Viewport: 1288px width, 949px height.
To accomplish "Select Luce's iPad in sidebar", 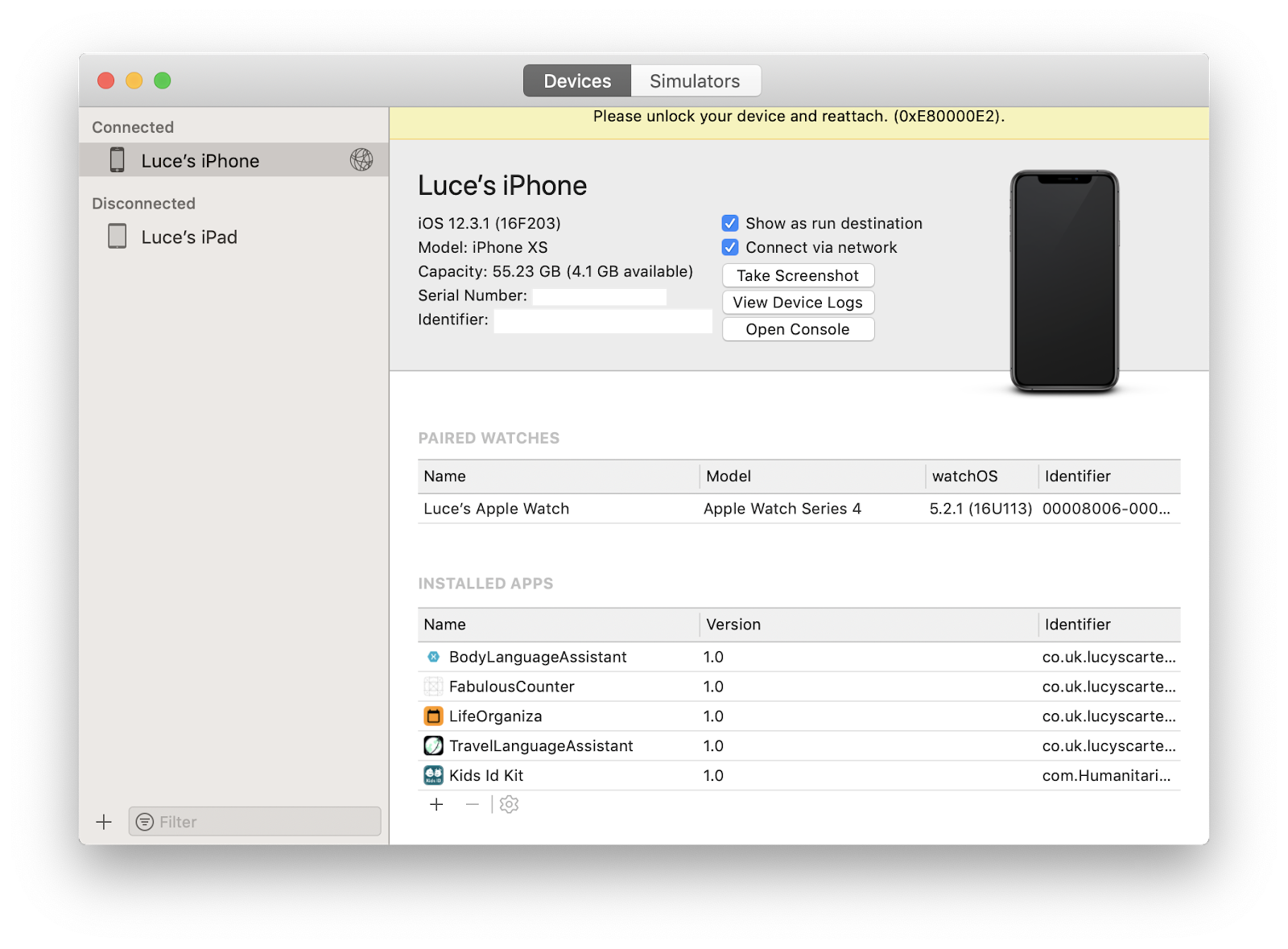I will [233, 237].
